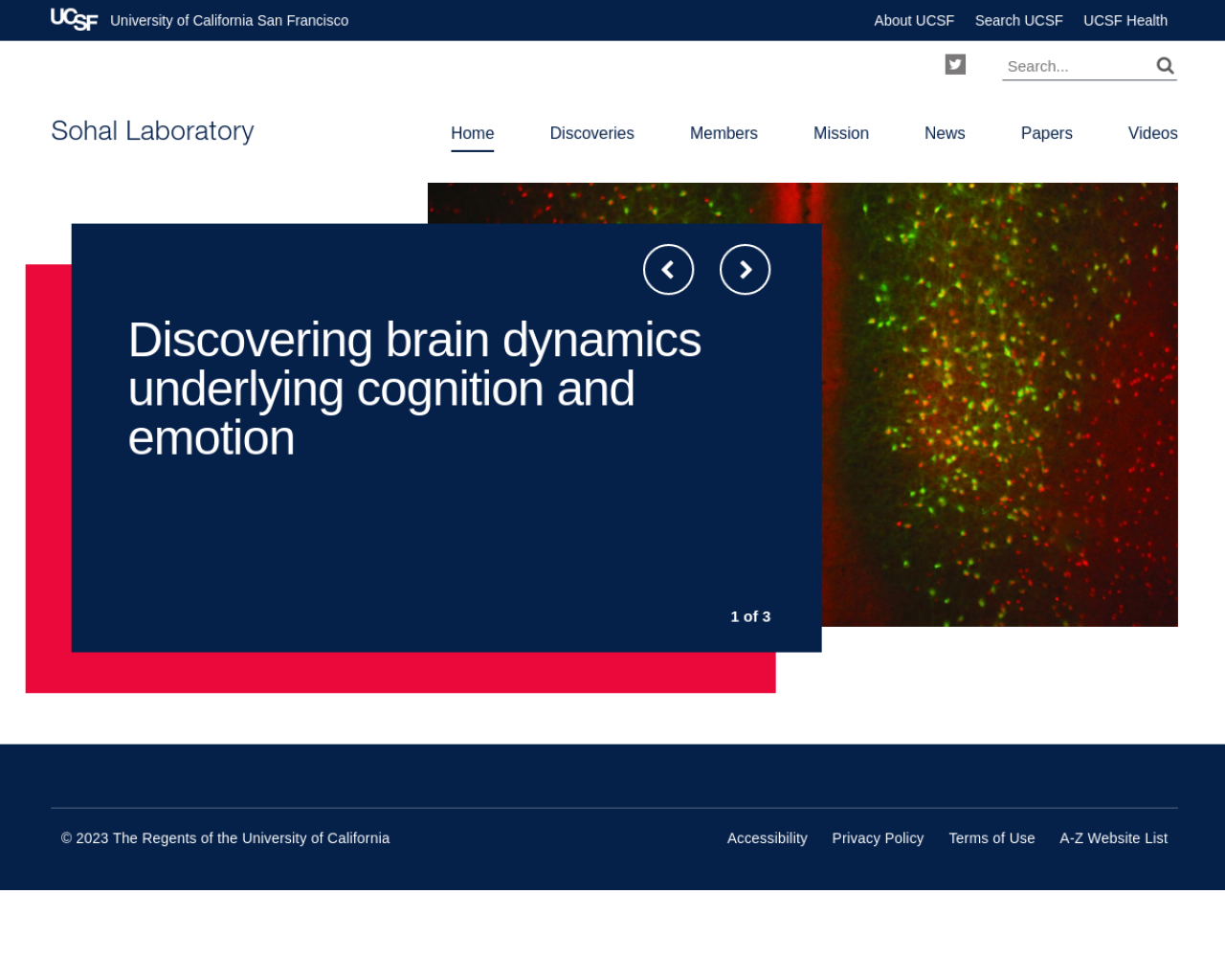Click the 2023 Regents copyright text
This screenshot has width=1225, height=980.
[x=225, y=838]
